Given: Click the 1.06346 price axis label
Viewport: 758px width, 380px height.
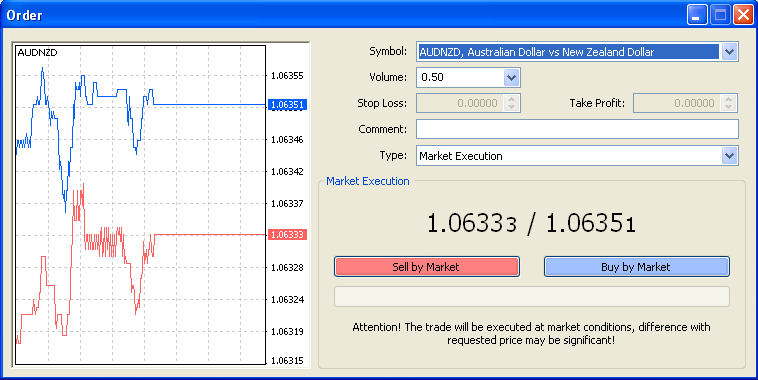Looking at the screenshot, I should (287, 140).
